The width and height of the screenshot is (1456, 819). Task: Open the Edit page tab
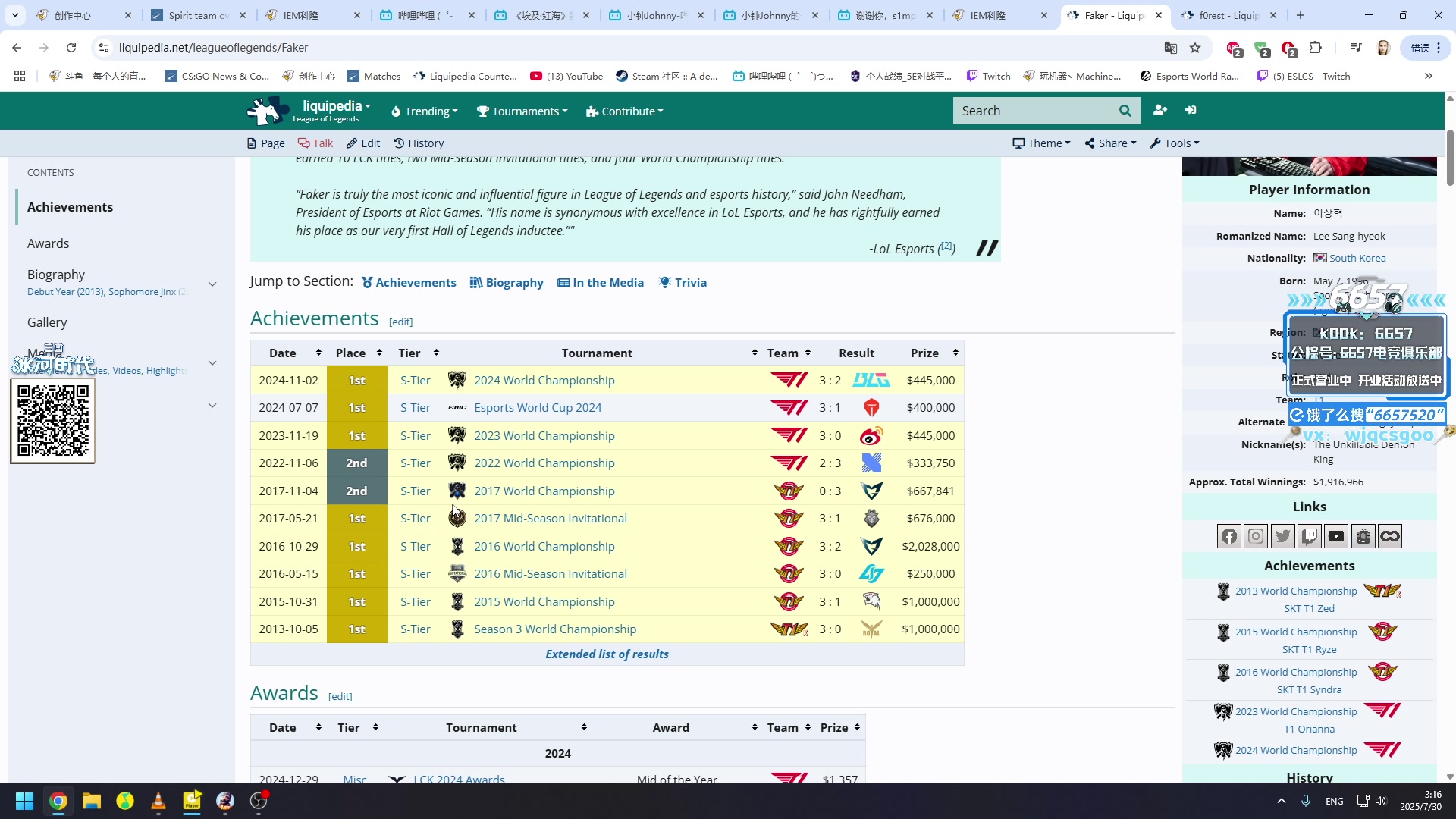click(x=363, y=143)
